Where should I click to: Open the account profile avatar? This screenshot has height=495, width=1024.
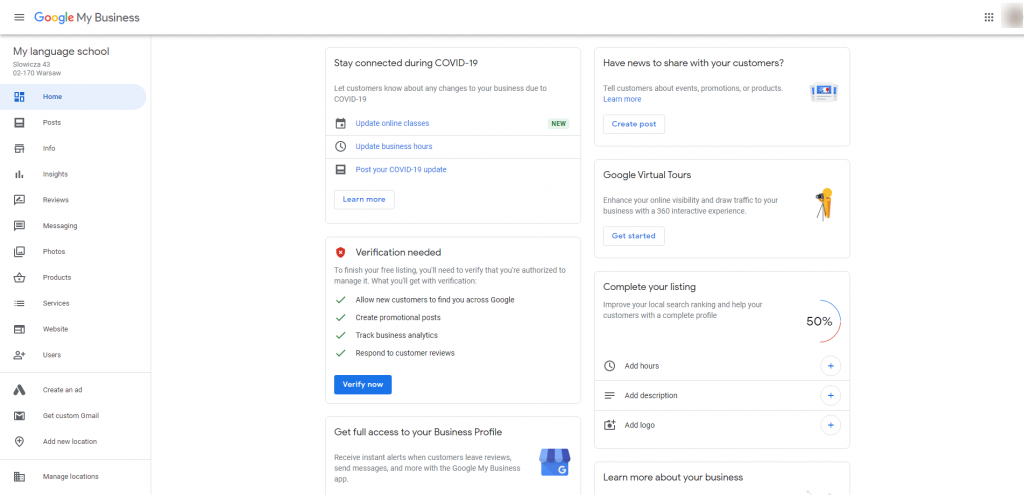point(1012,18)
